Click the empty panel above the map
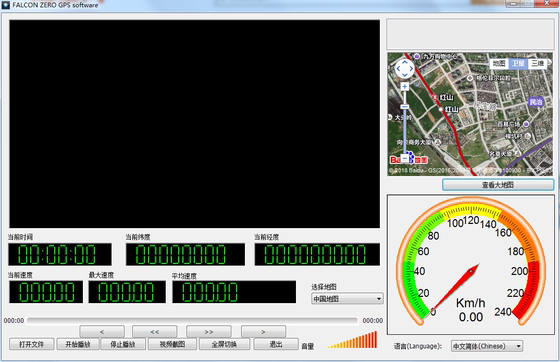Viewport: 560px width, 362px height. point(470,34)
